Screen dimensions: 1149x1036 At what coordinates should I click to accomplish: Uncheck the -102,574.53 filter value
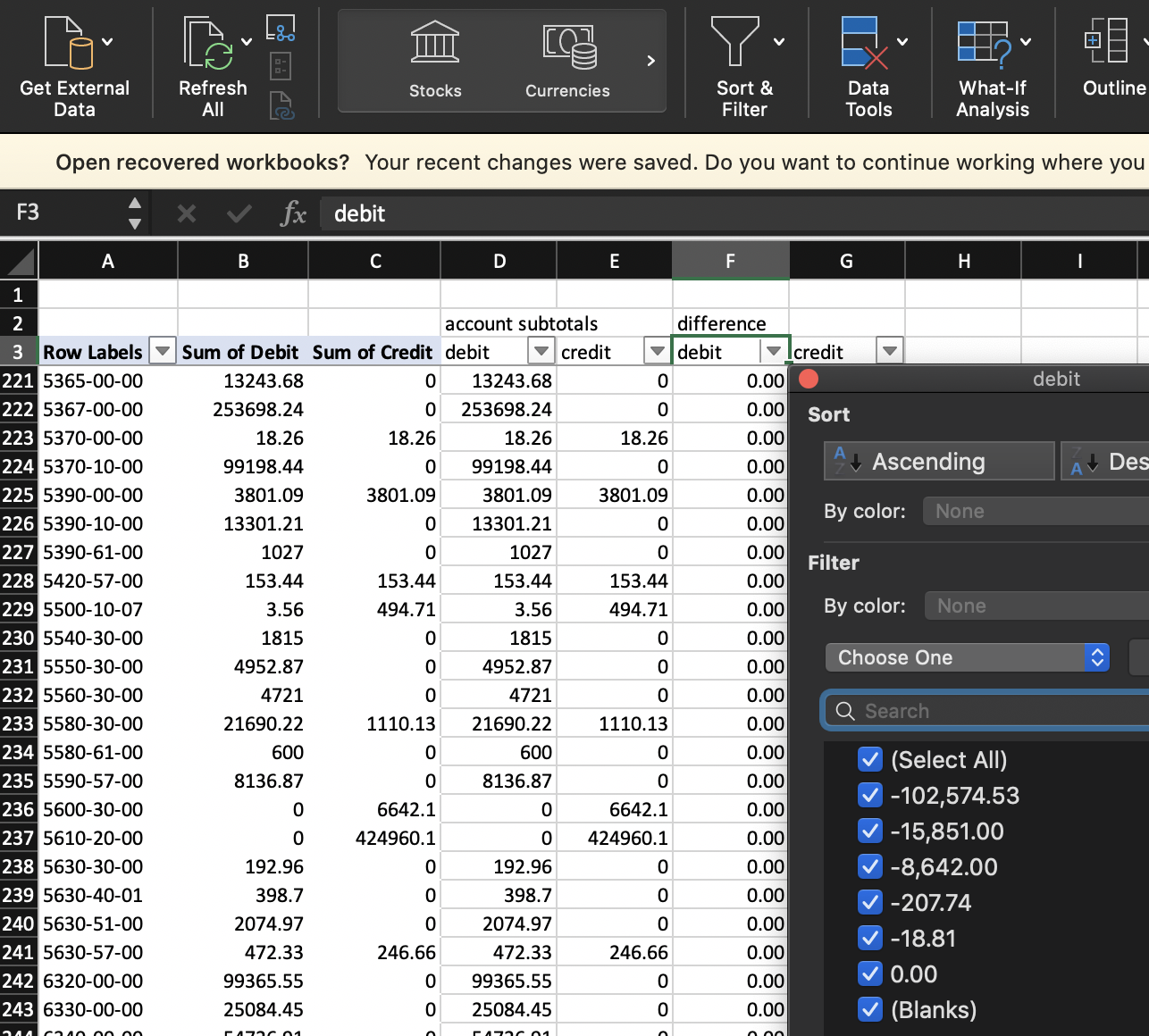coord(870,796)
